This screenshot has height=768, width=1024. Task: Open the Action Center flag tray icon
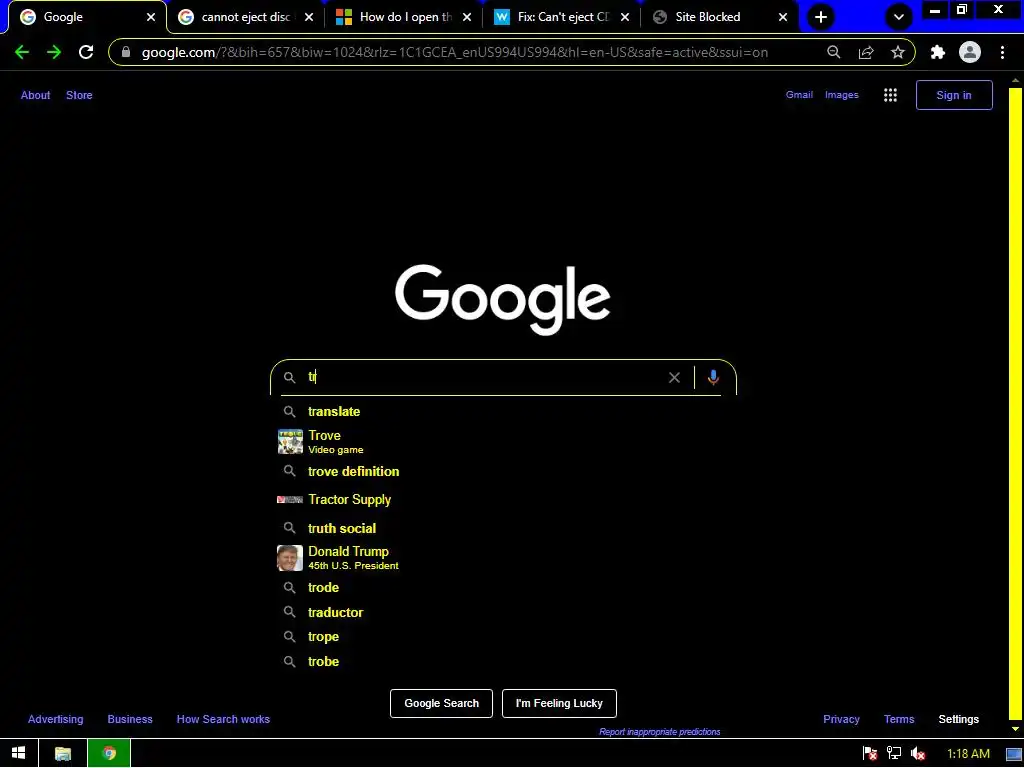pos(870,754)
